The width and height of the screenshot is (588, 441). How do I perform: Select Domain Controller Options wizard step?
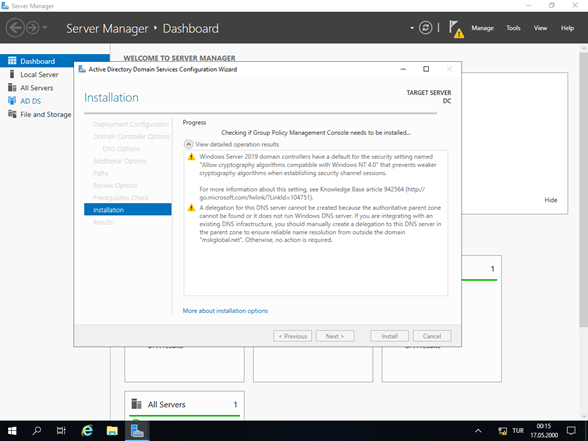[132, 136]
